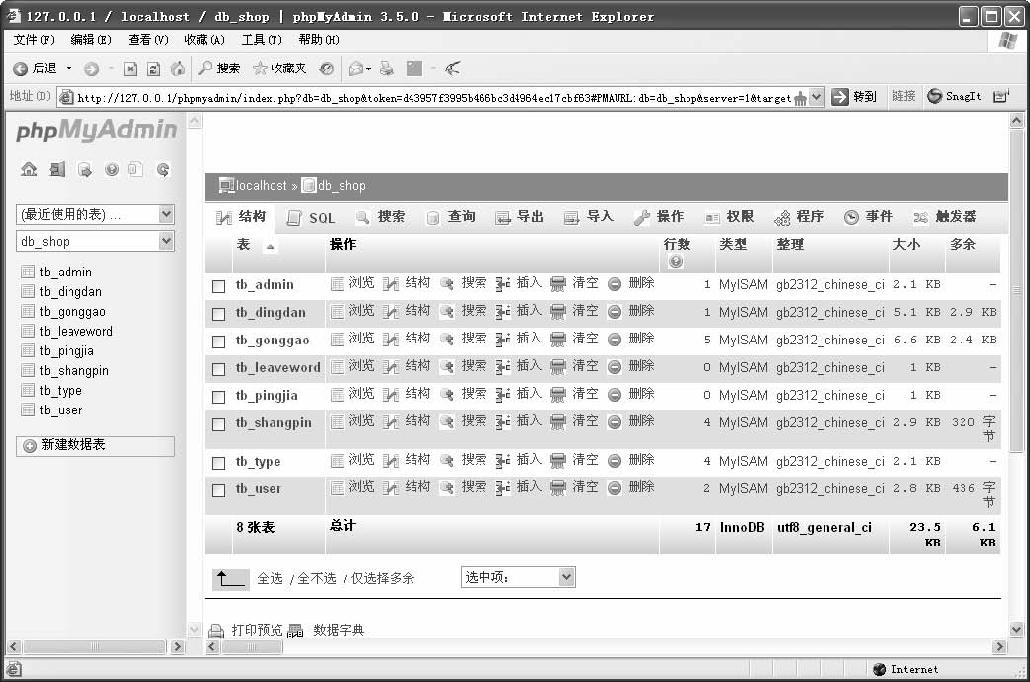Click the Drop icon for tb_user row
This screenshot has height=682, width=1030.
[614, 488]
